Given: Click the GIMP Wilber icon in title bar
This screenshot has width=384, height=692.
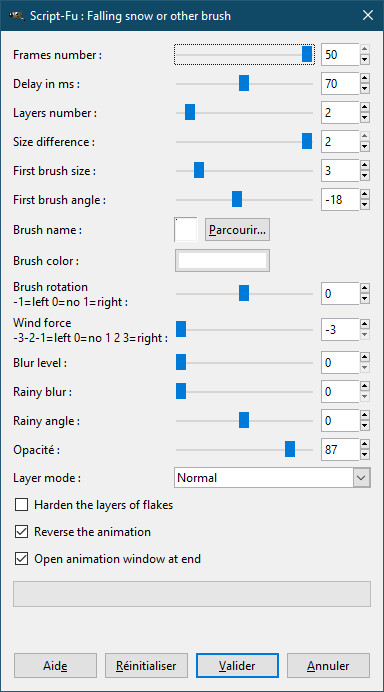Looking at the screenshot, I should pos(16,16).
